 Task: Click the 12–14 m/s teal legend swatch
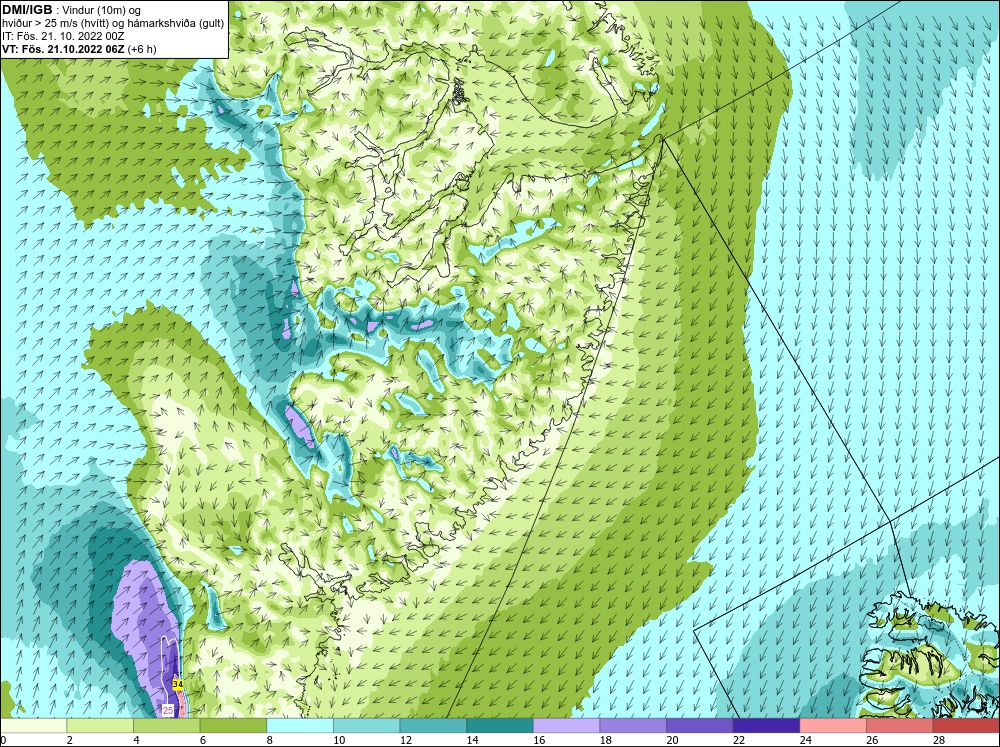(433, 726)
